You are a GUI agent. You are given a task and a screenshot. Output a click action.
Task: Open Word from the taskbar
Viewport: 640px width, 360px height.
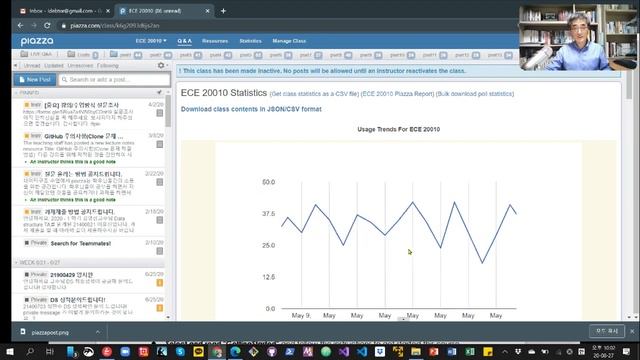tap(452, 351)
